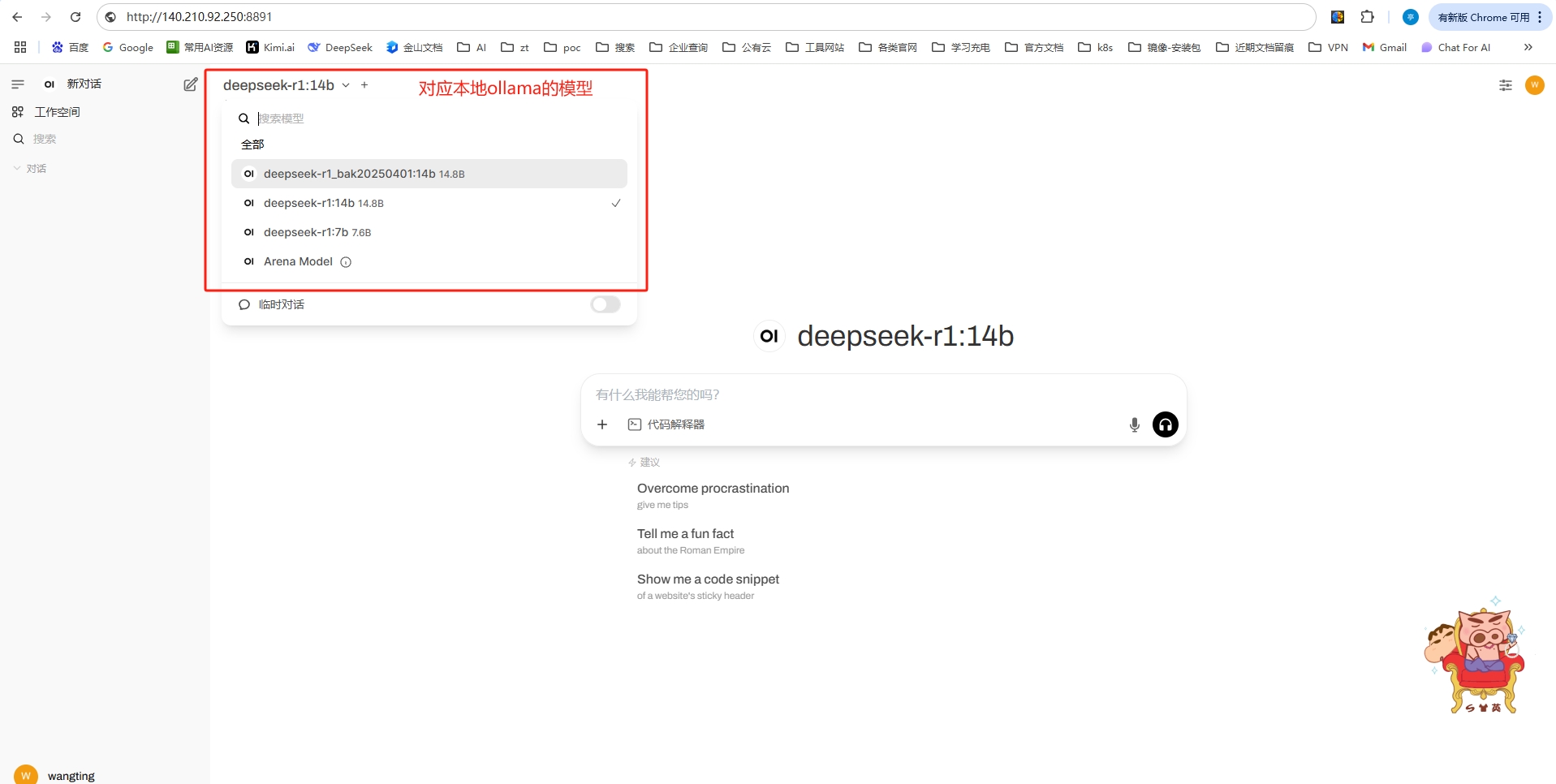Open the Gmail bookmark

tap(1385, 47)
